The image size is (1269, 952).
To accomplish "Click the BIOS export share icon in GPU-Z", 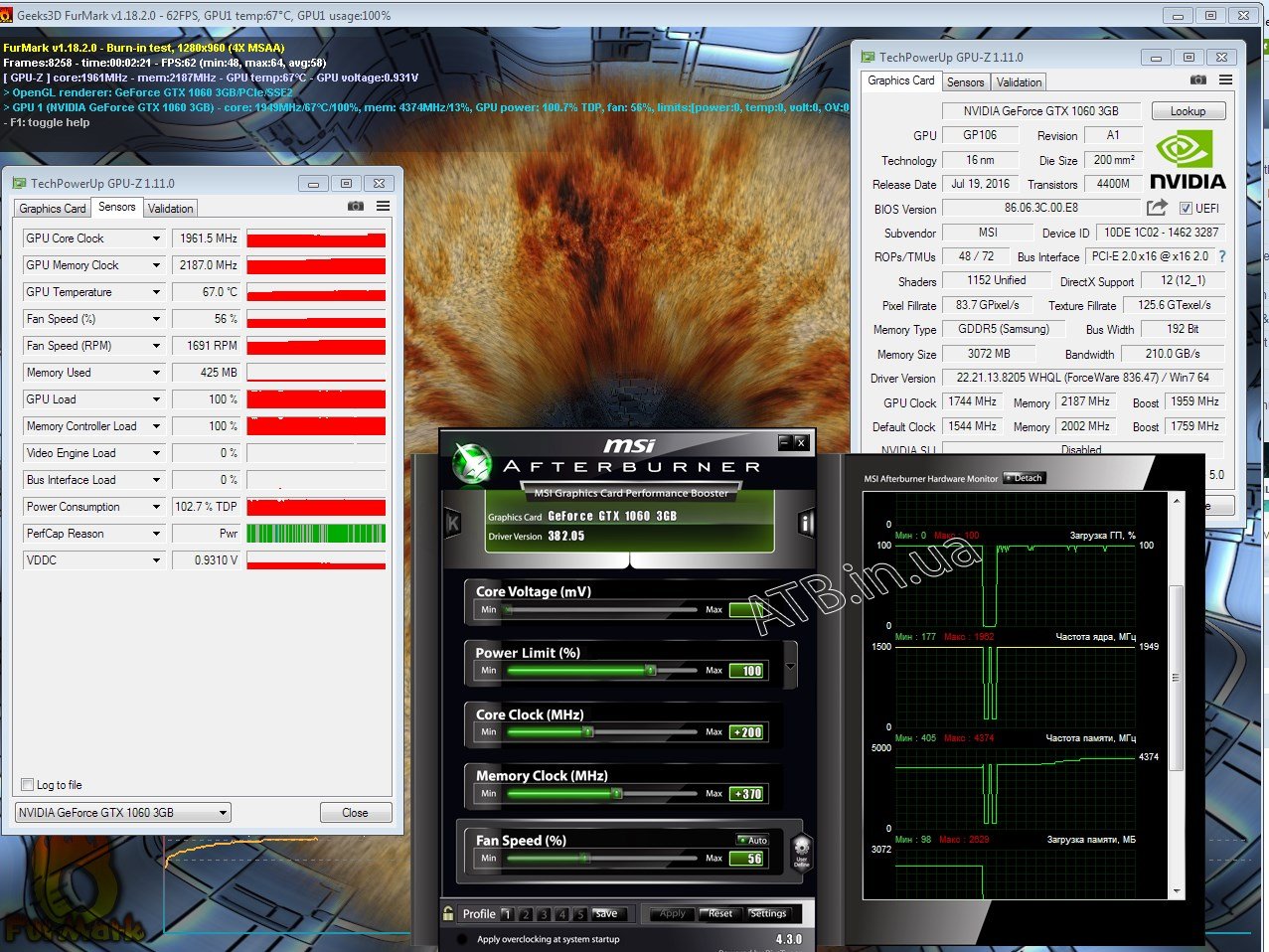I will point(1157,207).
